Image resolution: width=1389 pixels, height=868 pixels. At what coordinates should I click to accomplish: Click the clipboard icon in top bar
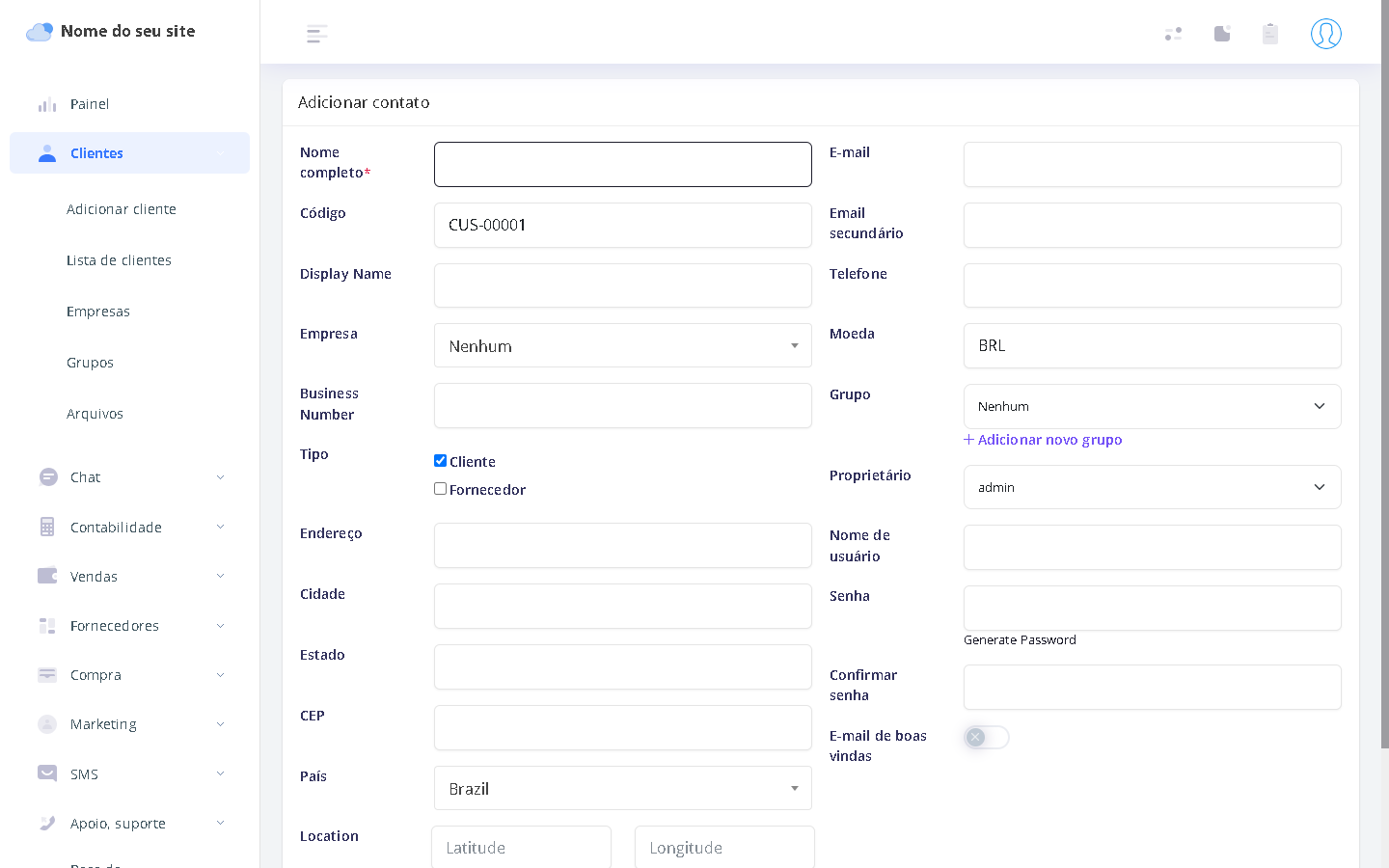1269,34
